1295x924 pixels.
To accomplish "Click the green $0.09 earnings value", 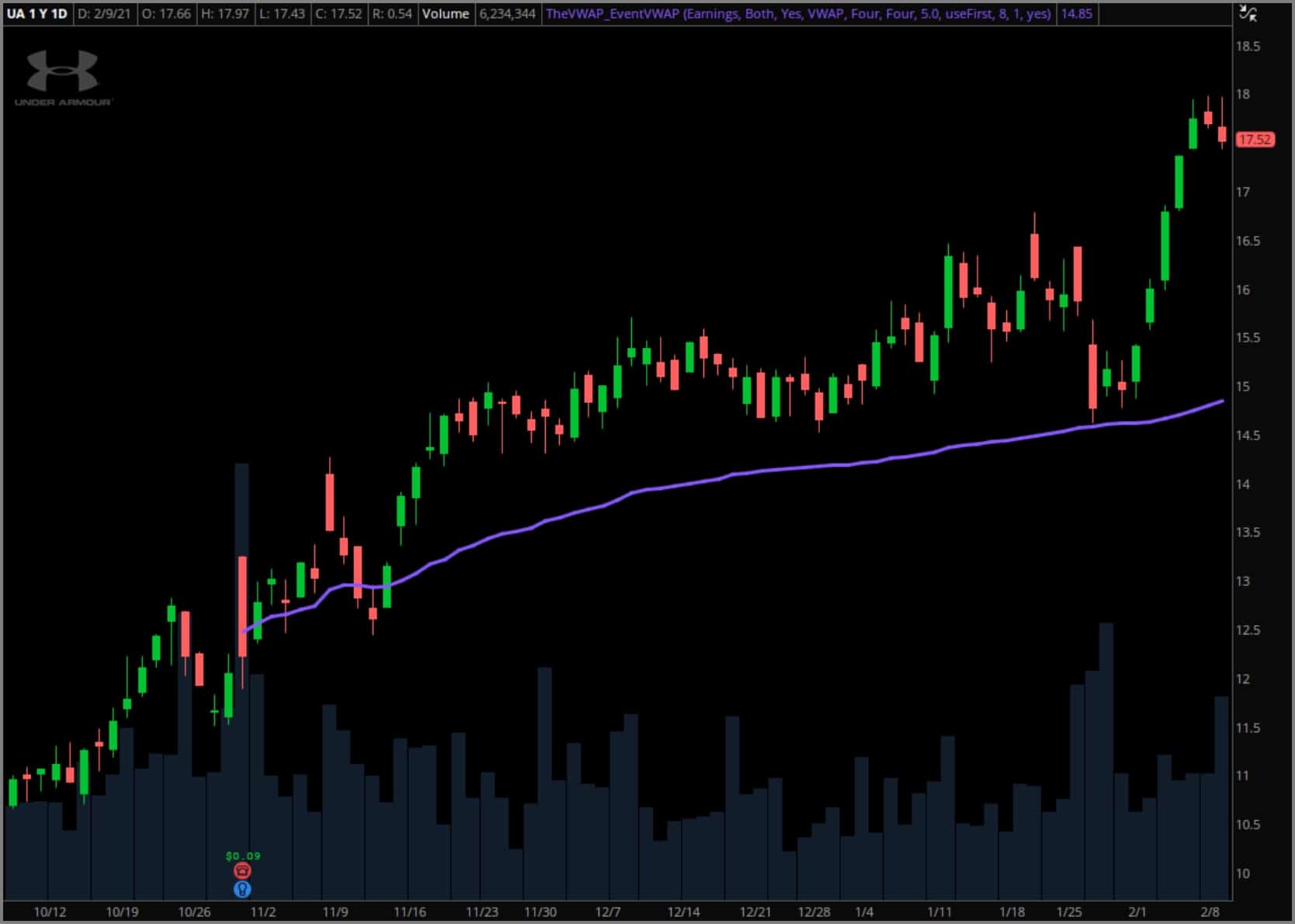I will [243, 856].
